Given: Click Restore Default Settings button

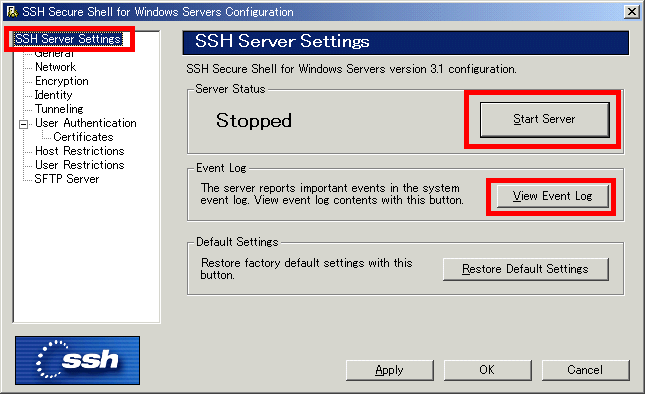Looking at the screenshot, I should [525, 269].
